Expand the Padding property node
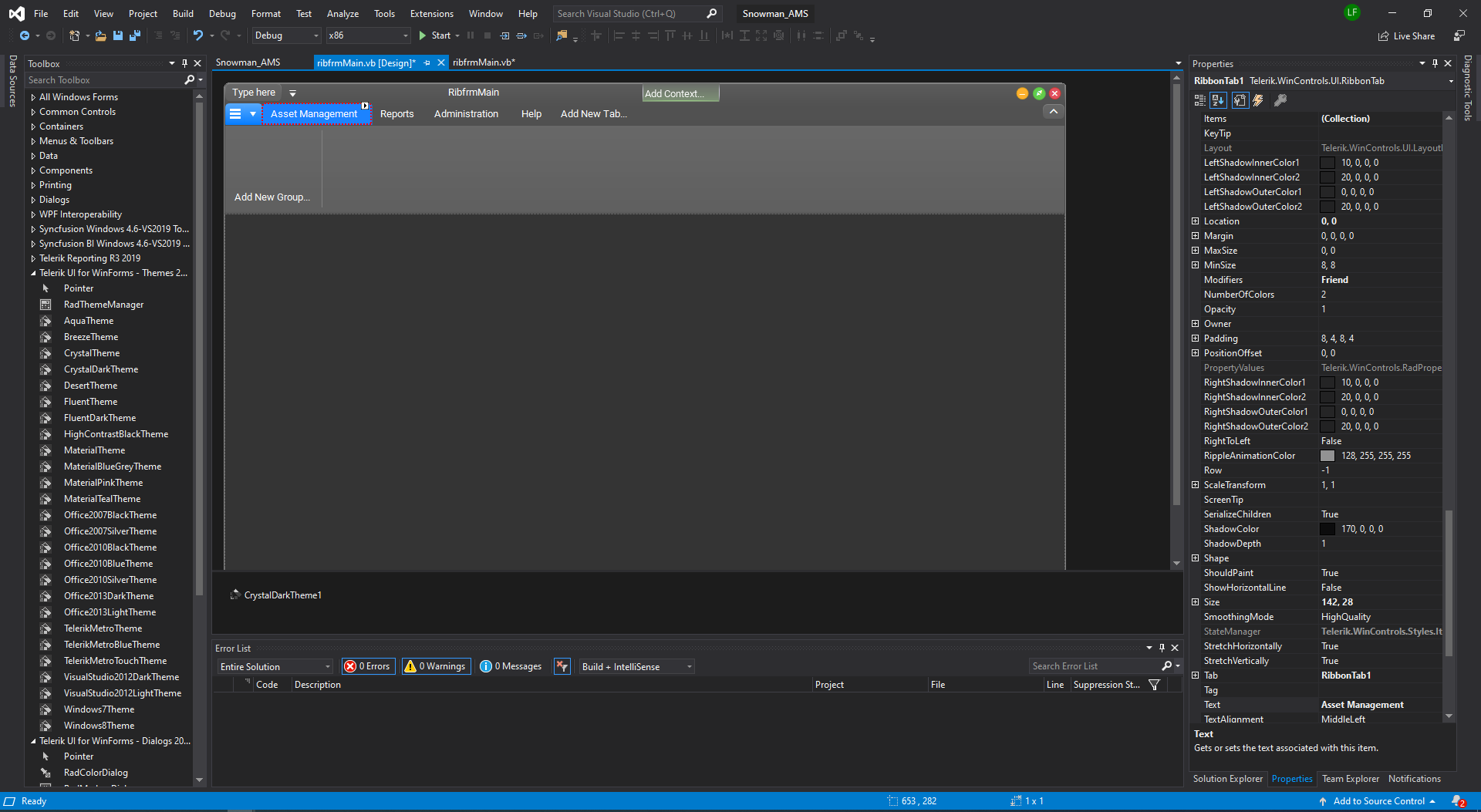This screenshot has width=1481, height=812. (1195, 339)
